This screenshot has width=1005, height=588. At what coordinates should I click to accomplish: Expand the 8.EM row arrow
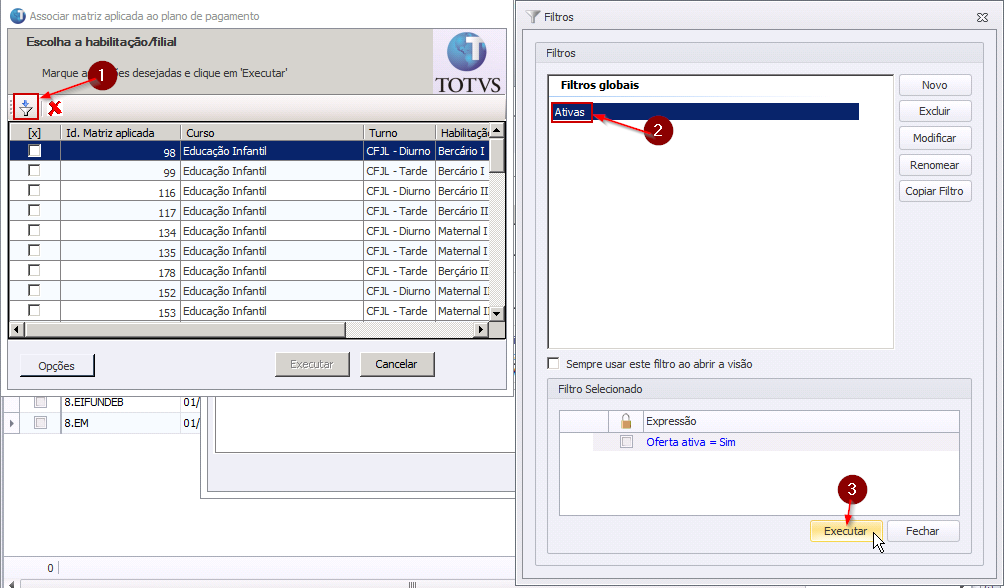(12, 423)
